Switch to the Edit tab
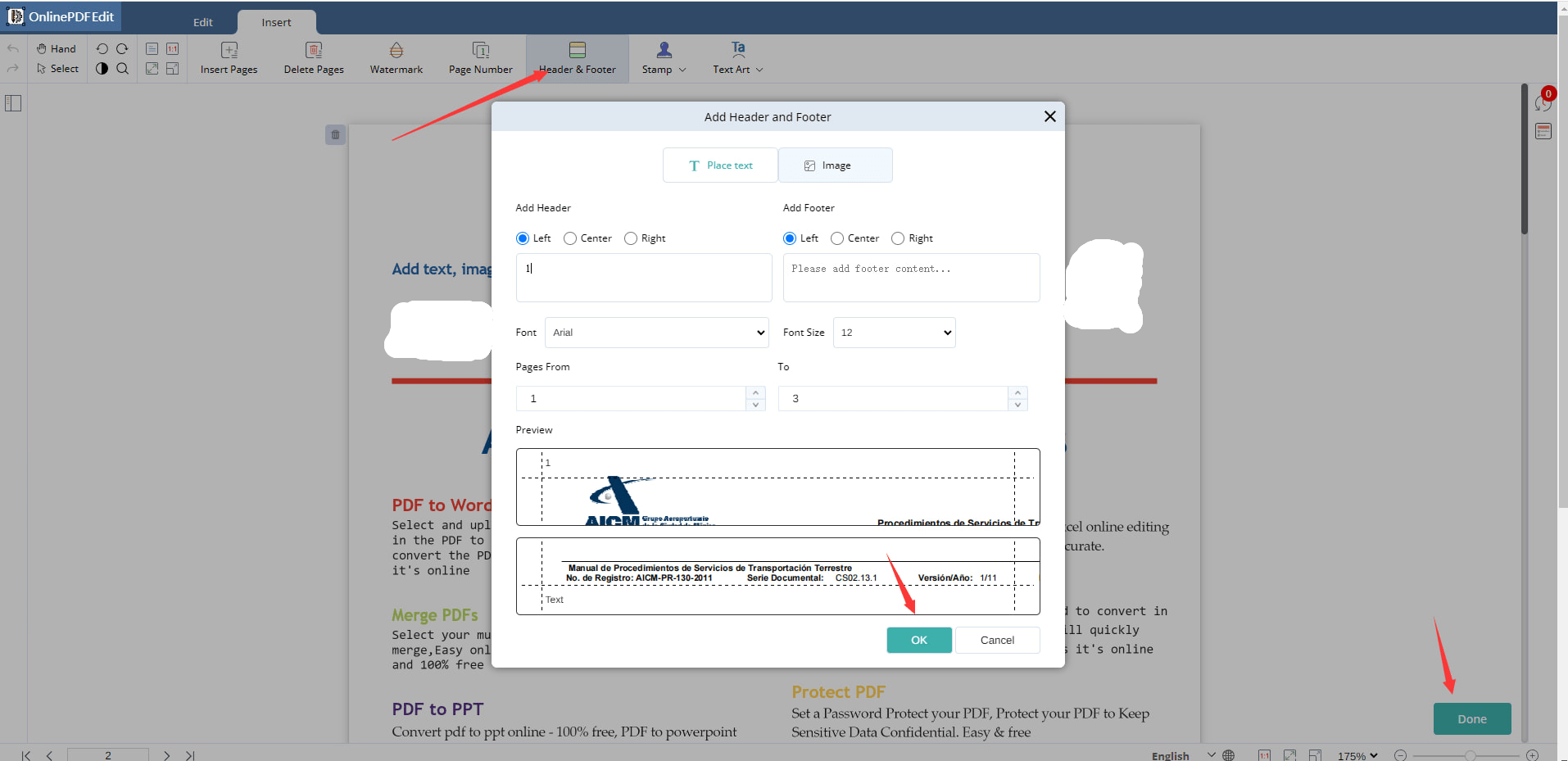This screenshot has width=1568, height=761. (x=202, y=21)
